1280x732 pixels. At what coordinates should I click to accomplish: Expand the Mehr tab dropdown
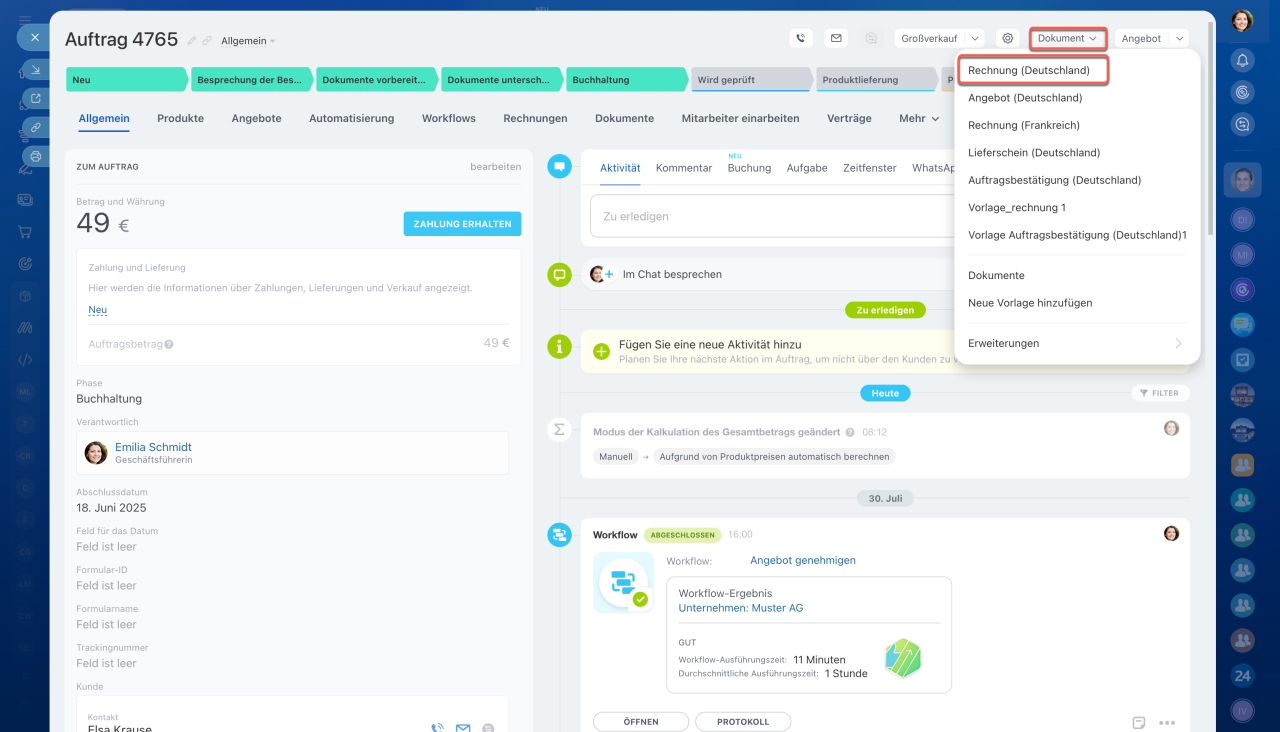pos(918,118)
